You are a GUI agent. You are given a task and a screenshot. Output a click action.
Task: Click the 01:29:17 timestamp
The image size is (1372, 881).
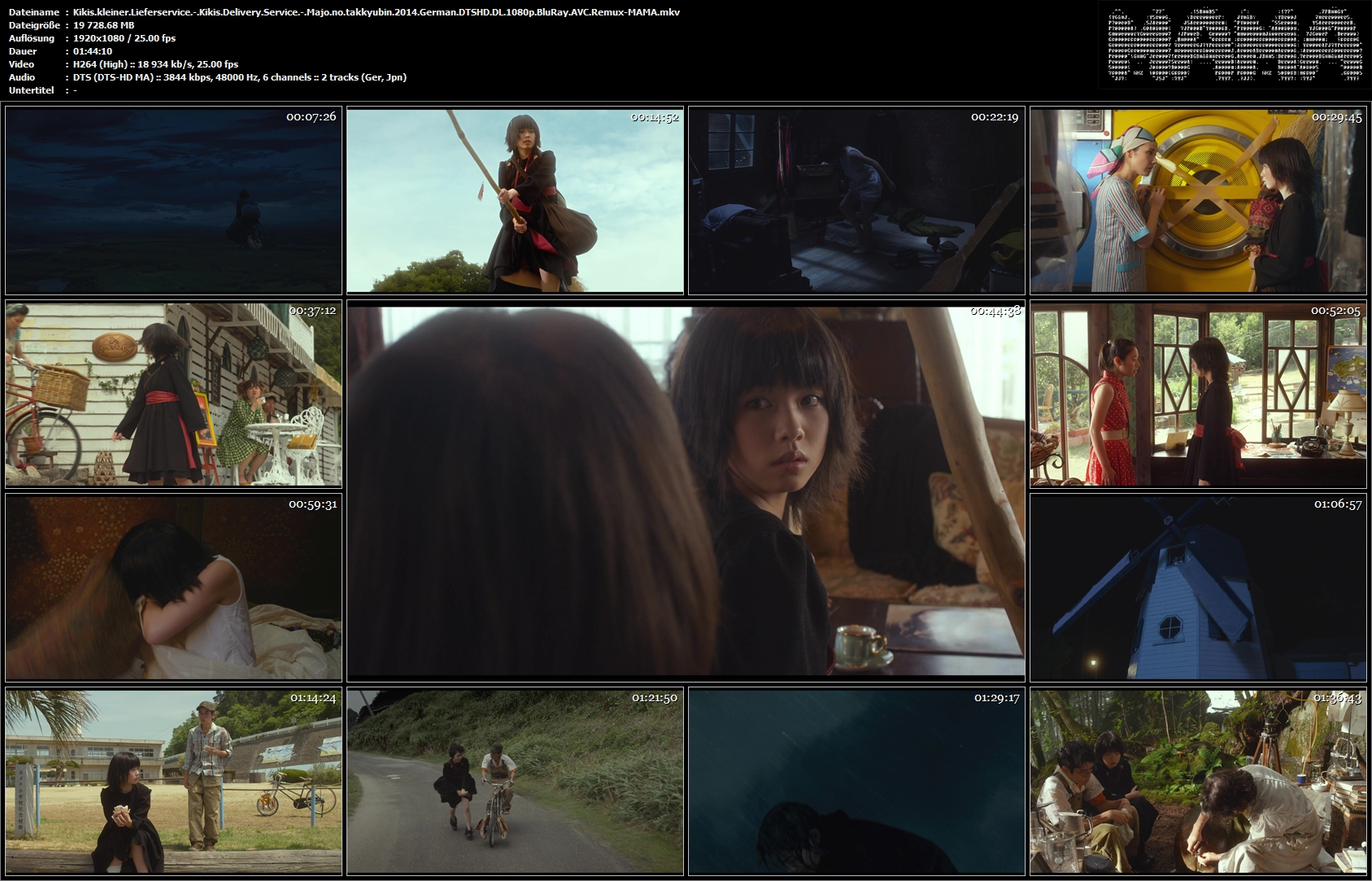click(x=996, y=698)
